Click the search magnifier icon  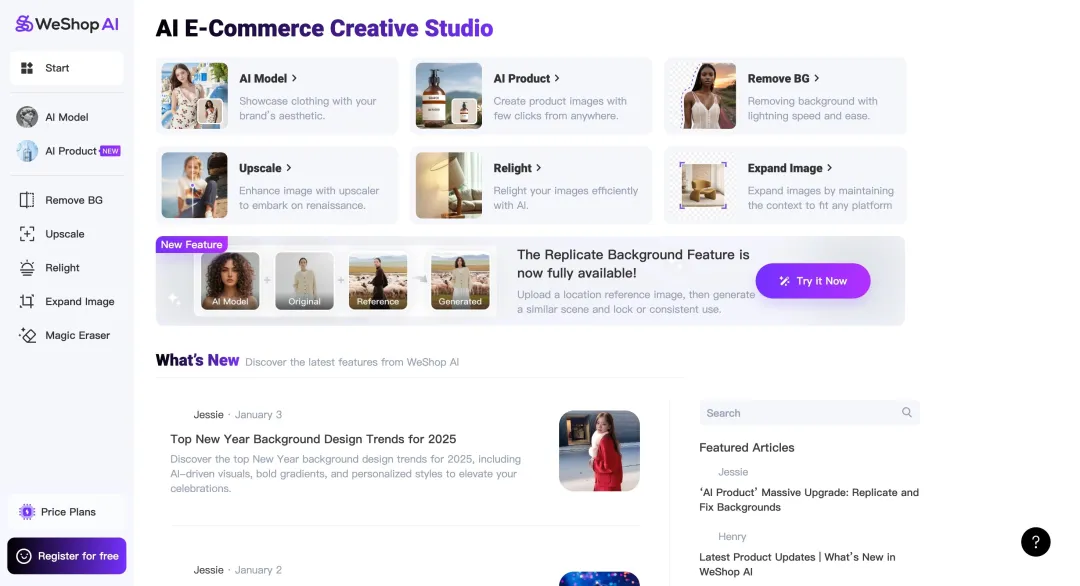tap(906, 413)
